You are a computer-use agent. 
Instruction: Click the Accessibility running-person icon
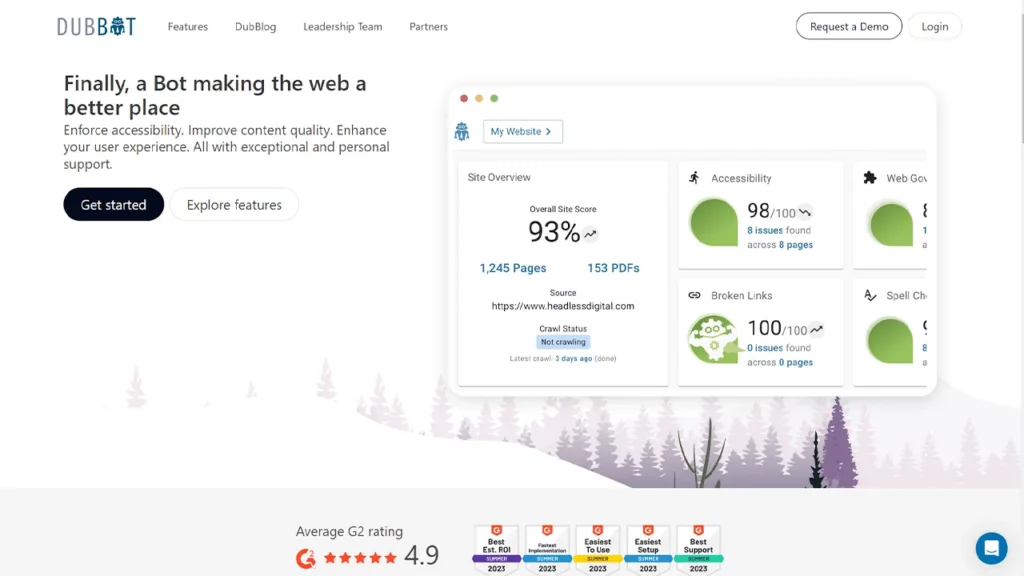(x=694, y=178)
